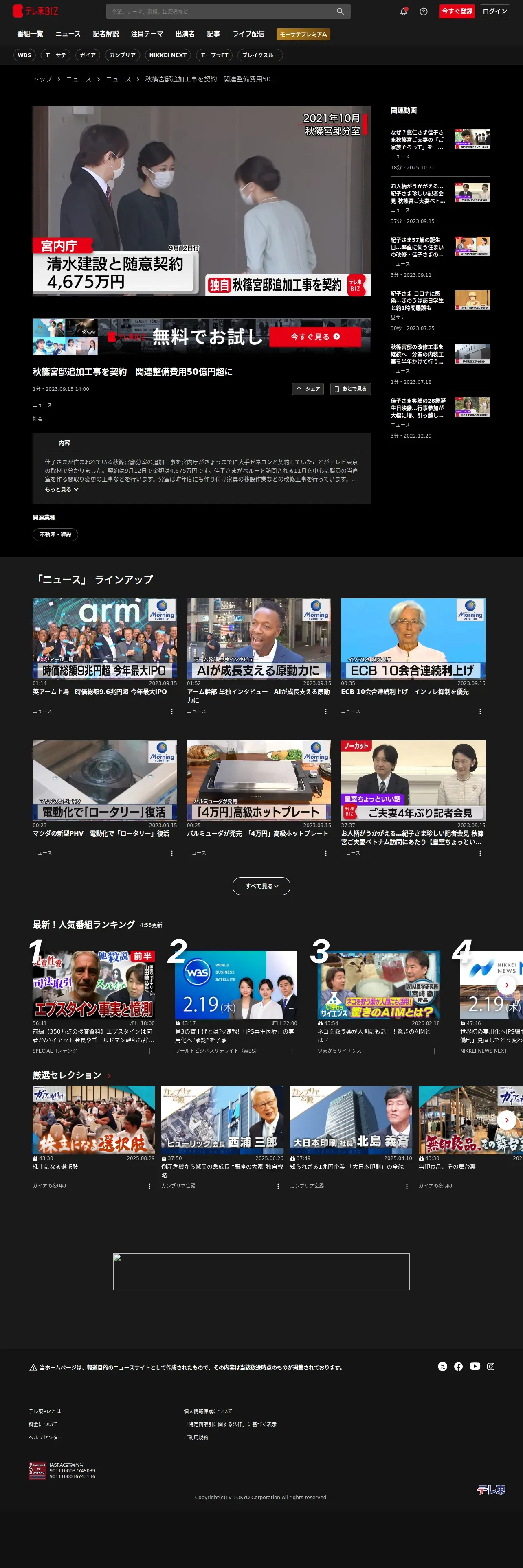523x1568 pixels.
Task: Select WBS program chip
Action: (x=24, y=55)
